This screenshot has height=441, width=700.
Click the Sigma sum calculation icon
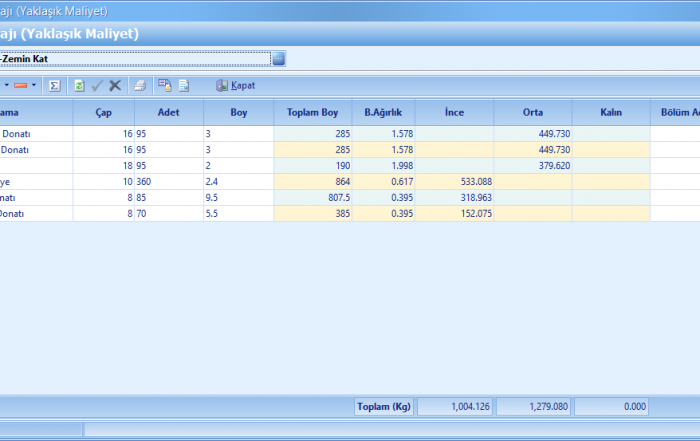(55, 86)
